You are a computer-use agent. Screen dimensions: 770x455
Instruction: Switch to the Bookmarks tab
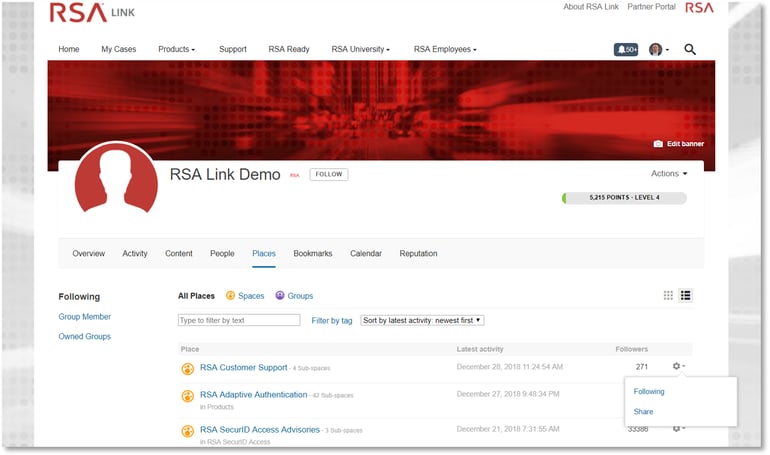313,254
